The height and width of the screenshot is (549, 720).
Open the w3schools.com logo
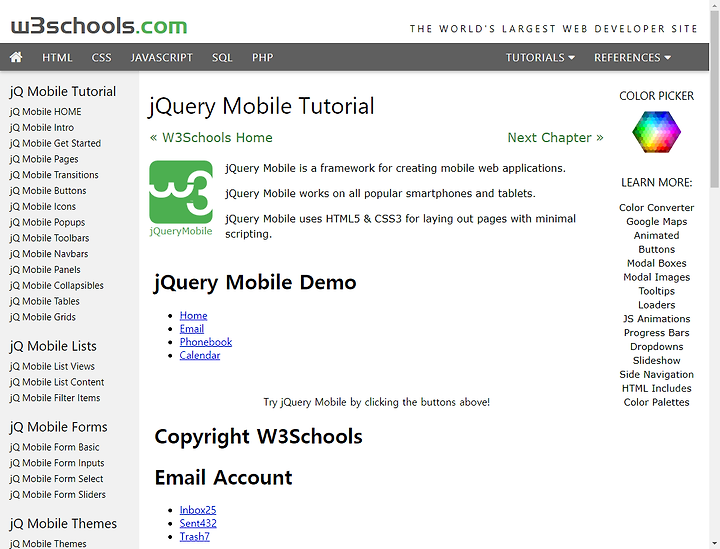[99, 26]
